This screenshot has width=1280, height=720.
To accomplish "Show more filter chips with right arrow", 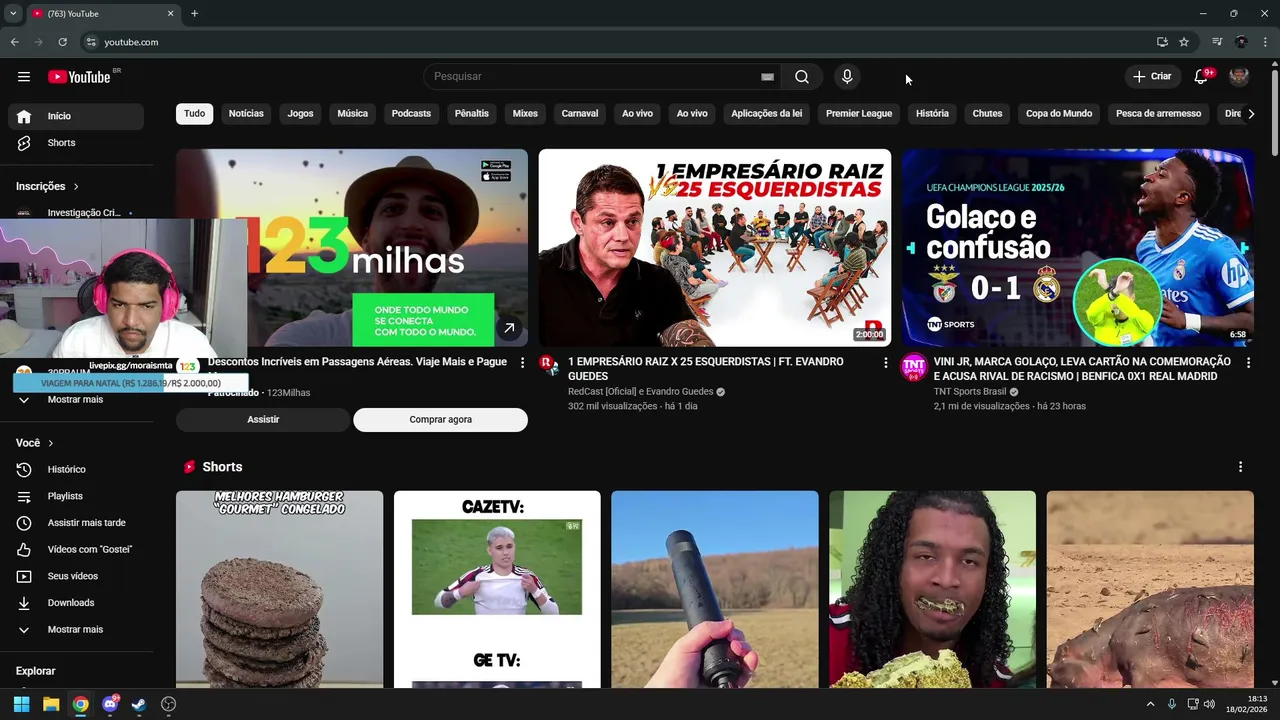I will tap(1251, 114).
